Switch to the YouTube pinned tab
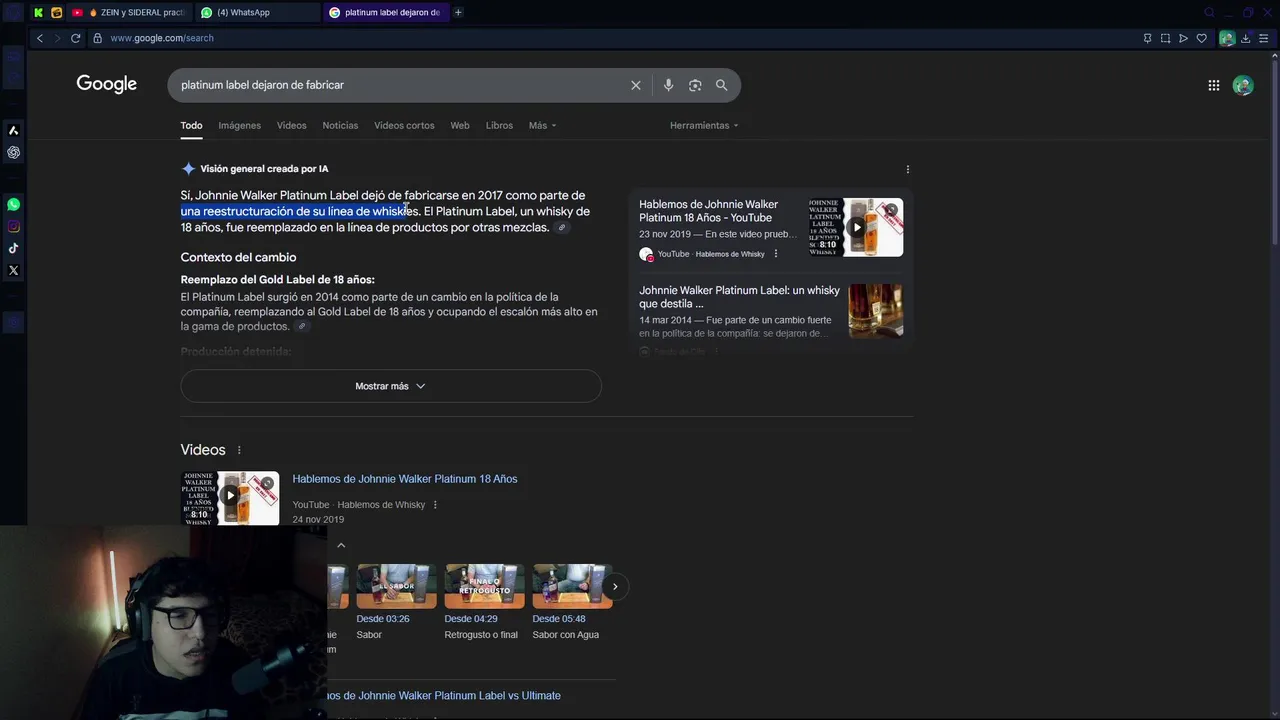 pos(76,13)
